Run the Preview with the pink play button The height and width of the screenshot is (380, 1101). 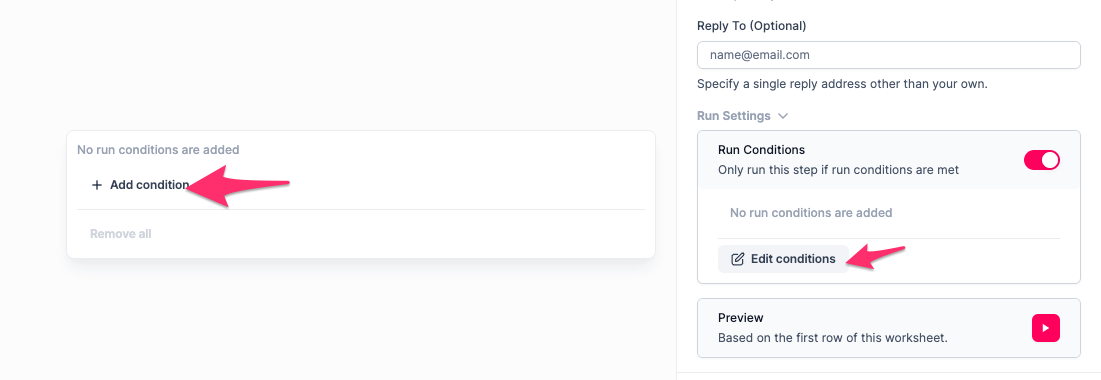pos(1046,328)
